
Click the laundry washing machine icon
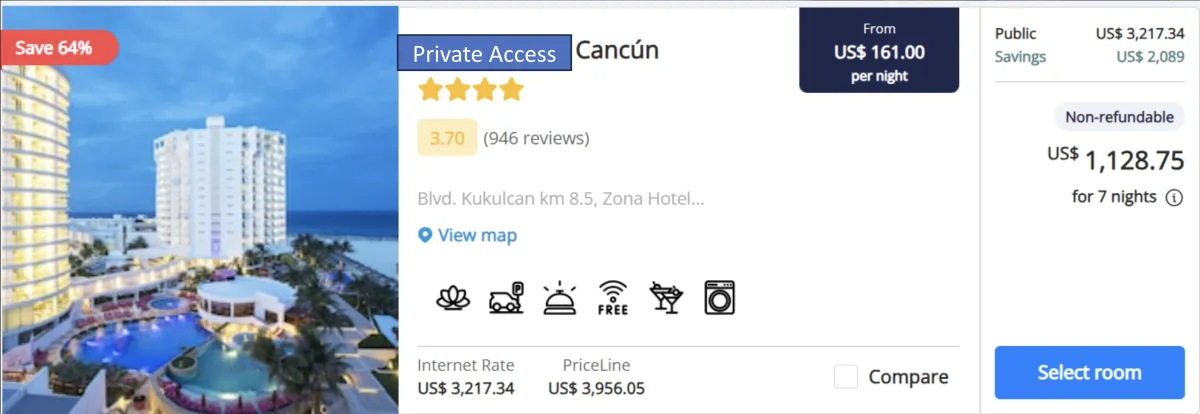tap(719, 297)
